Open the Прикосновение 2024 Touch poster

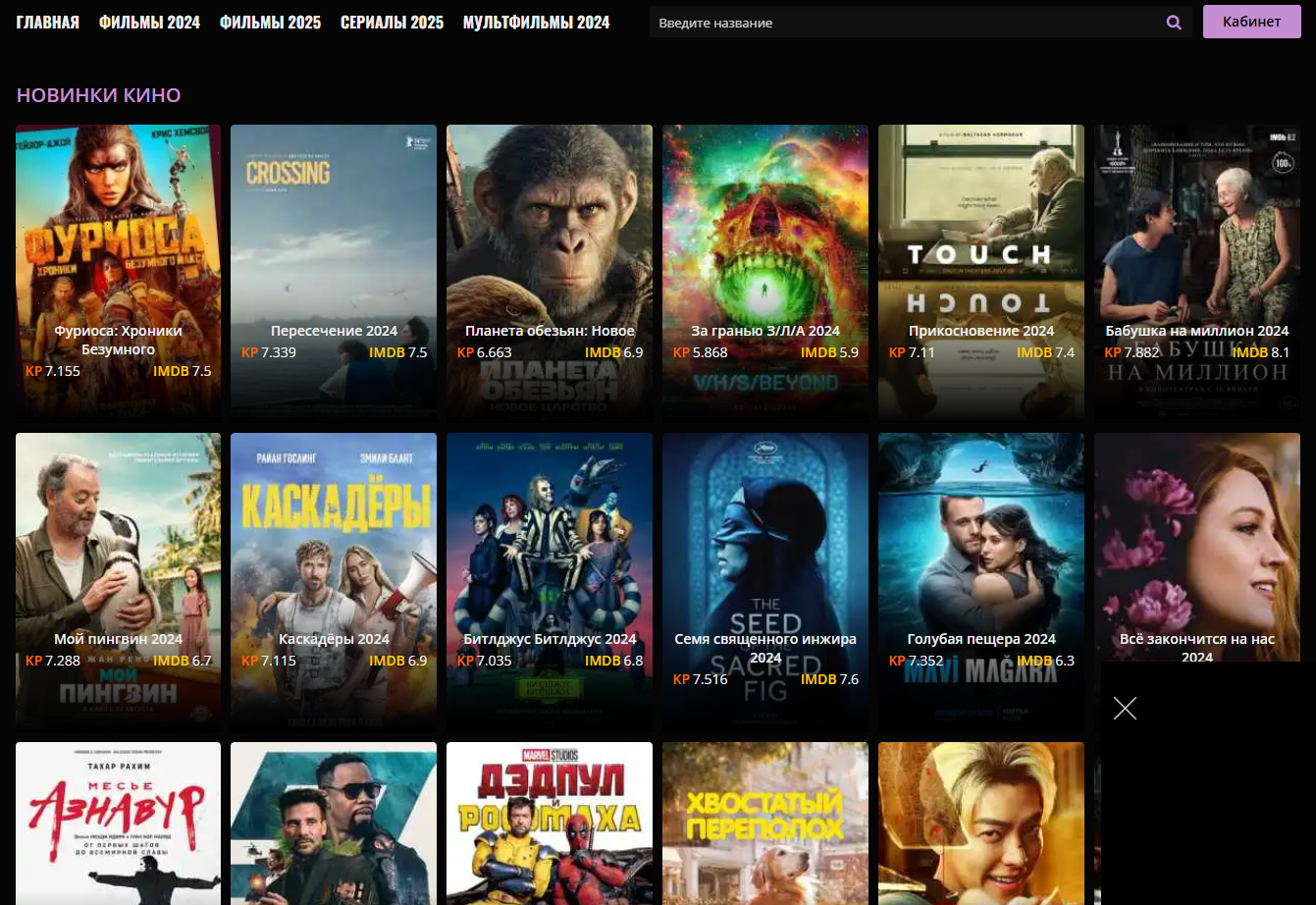[981, 273]
